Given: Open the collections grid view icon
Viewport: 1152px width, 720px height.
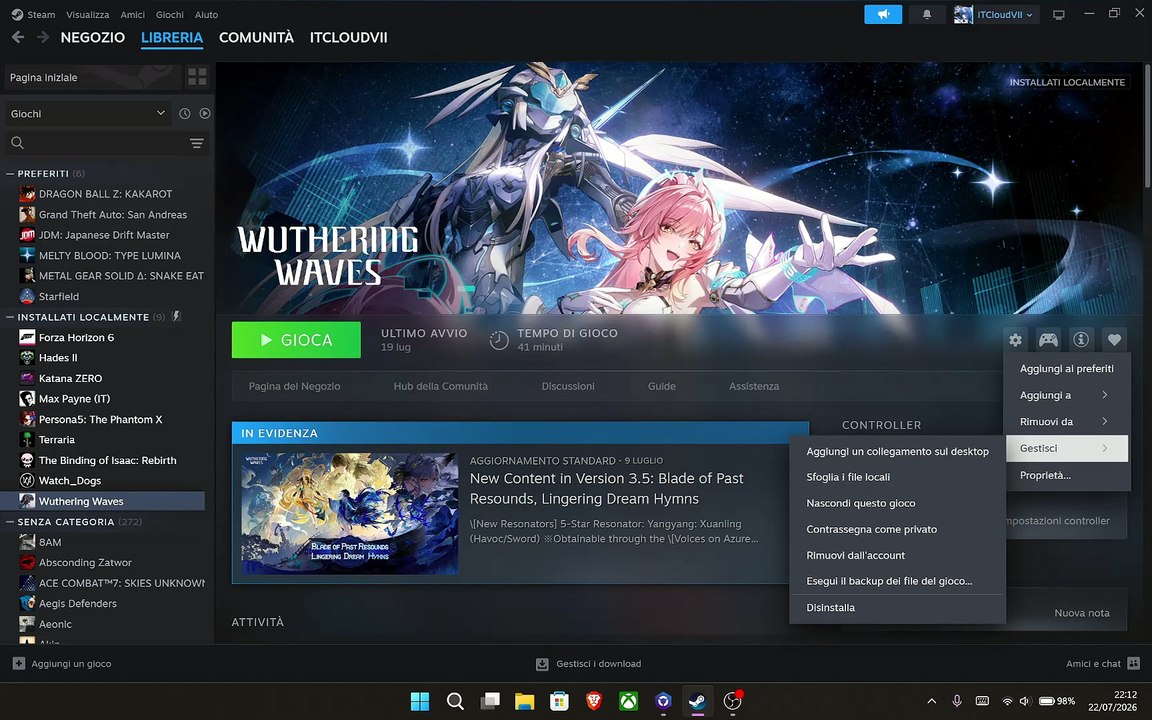Looking at the screenshot, I should click(197, 76).
